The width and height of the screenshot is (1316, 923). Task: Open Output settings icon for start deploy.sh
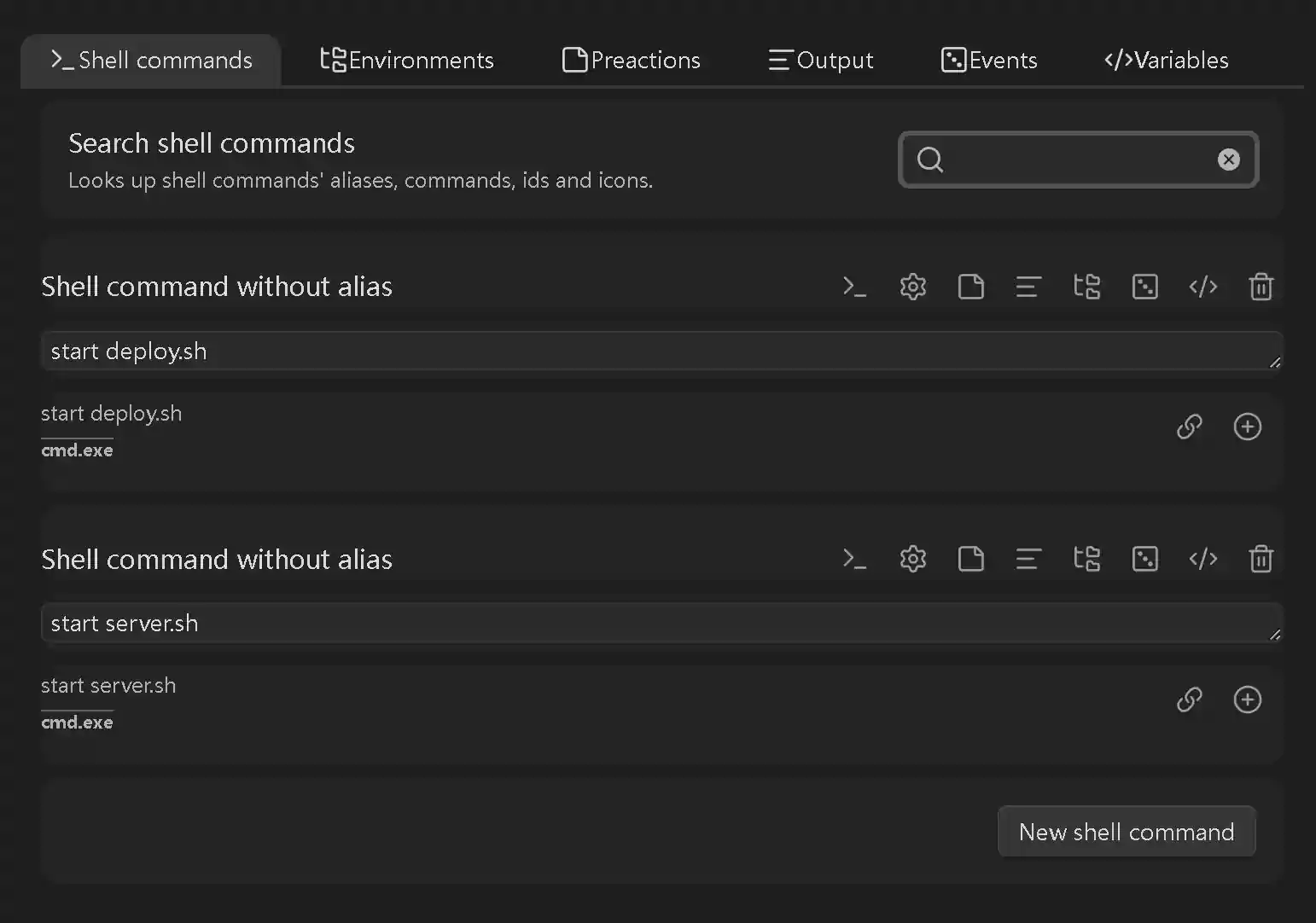(x=1028, y=287)
